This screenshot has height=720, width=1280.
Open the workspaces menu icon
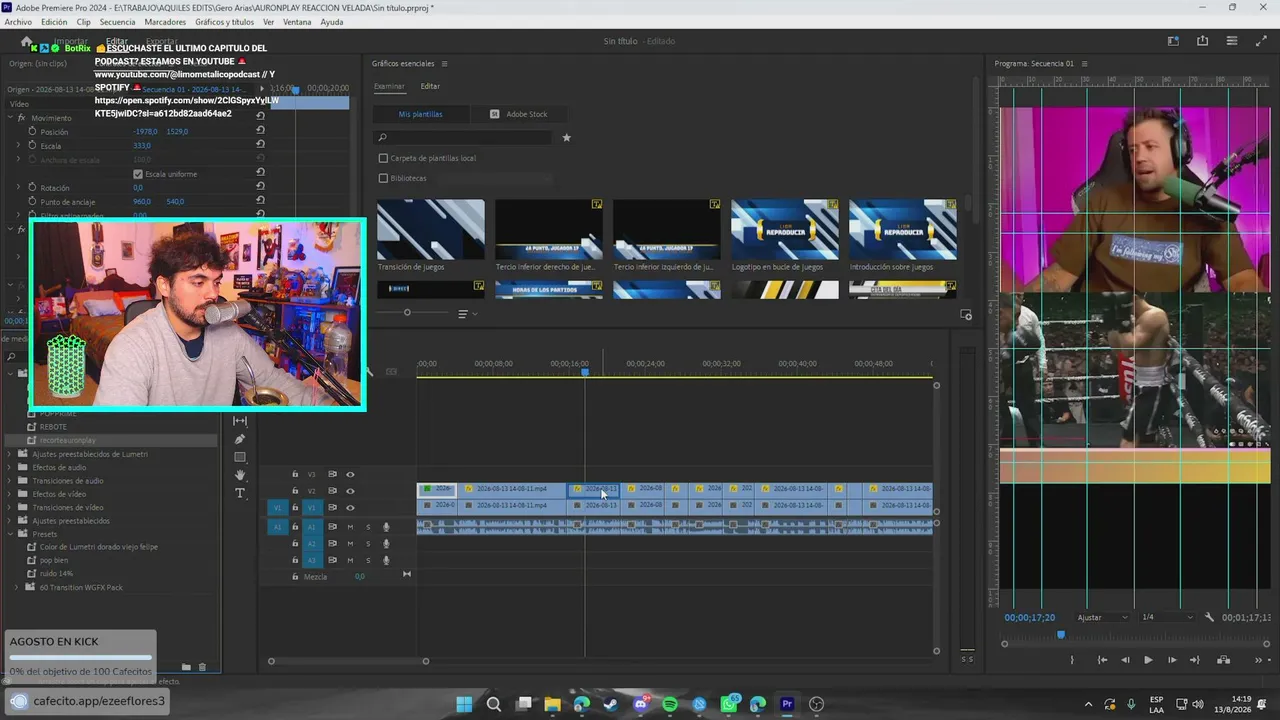click(x=1173, y=41)
